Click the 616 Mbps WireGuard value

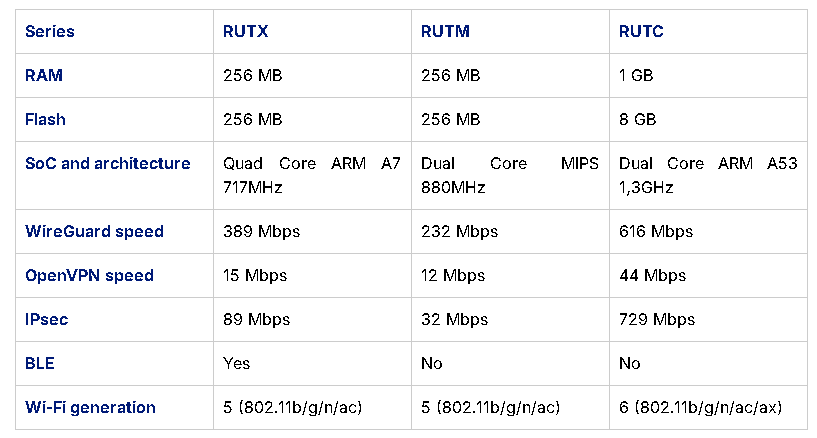656,231
